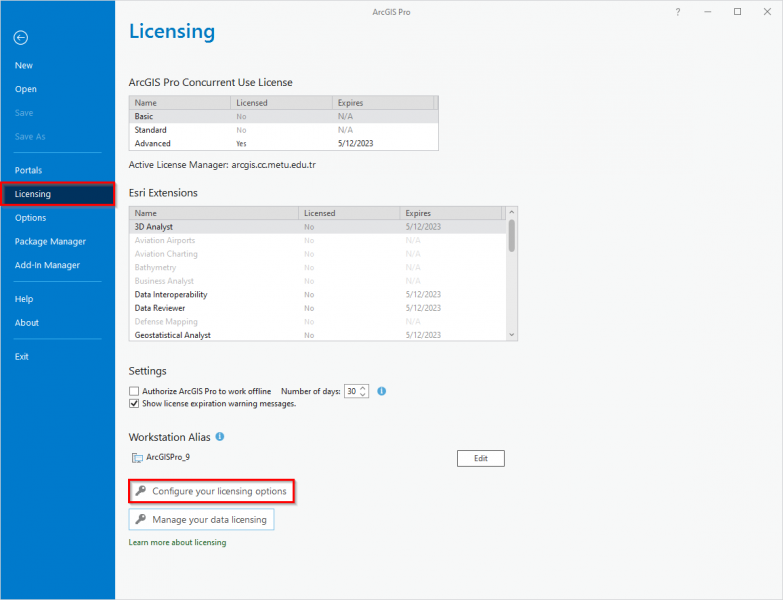Select Bathymetry extension row
The width and height of the screenshot is (783, 600).
(318, 268)
